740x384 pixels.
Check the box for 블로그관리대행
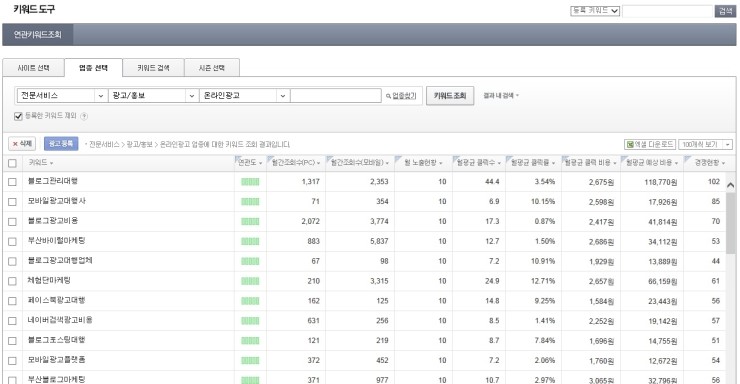12,182
